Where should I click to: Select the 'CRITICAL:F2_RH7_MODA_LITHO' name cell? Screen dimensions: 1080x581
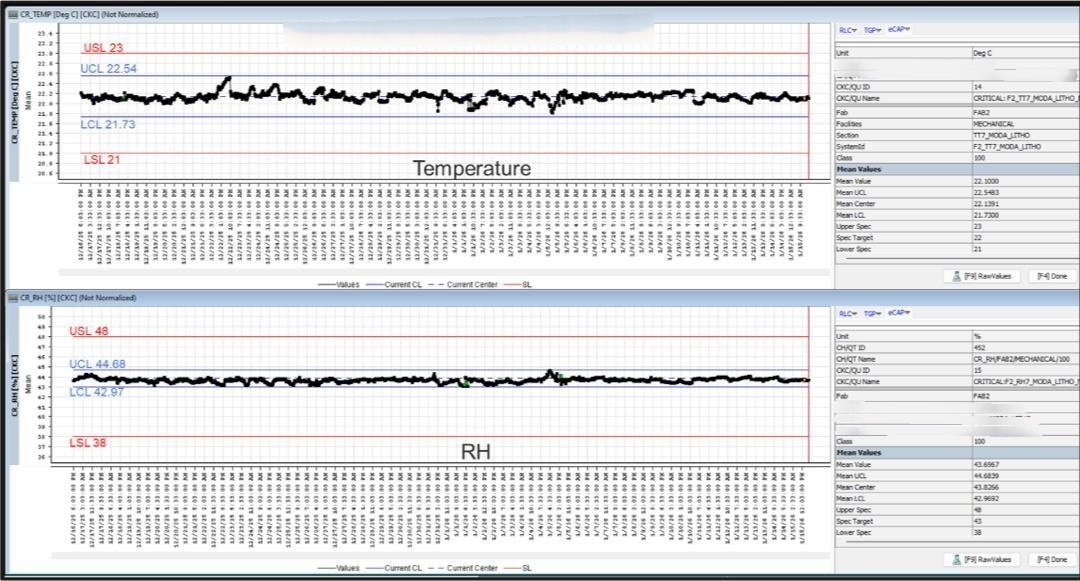coord(1025,381)
